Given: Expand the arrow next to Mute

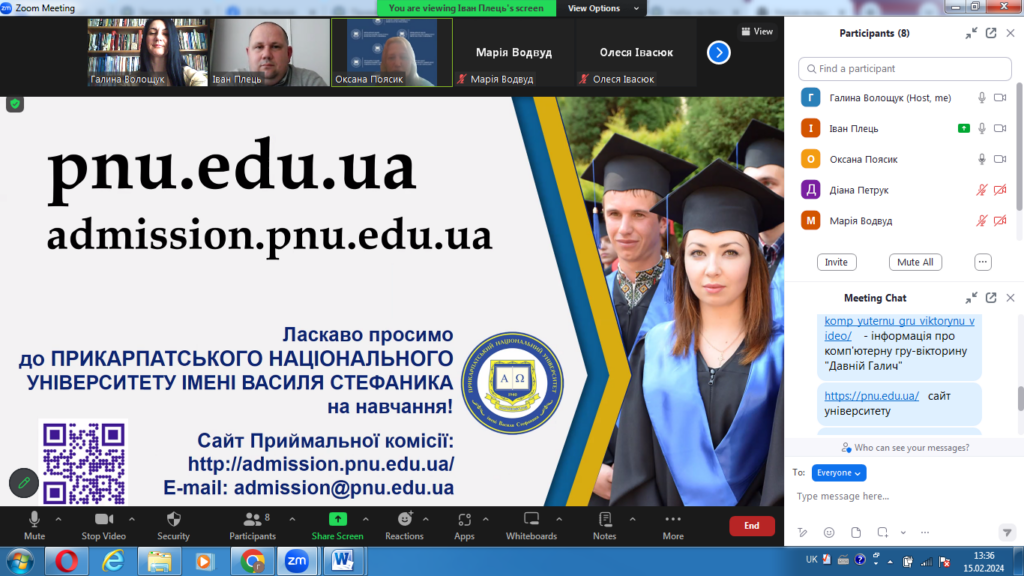Looking at the screenshot, I should 58,519.
